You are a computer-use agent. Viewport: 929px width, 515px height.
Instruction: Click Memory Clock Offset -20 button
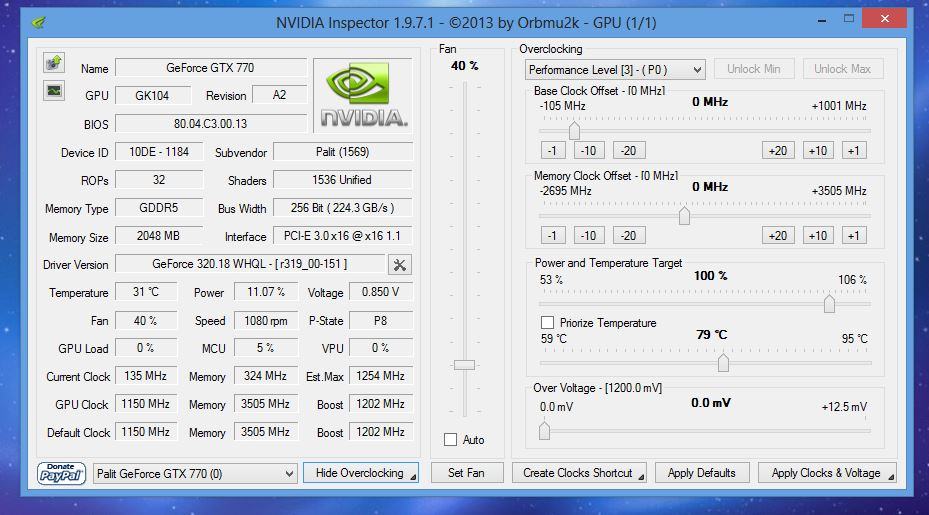click(x=629, y=236)
